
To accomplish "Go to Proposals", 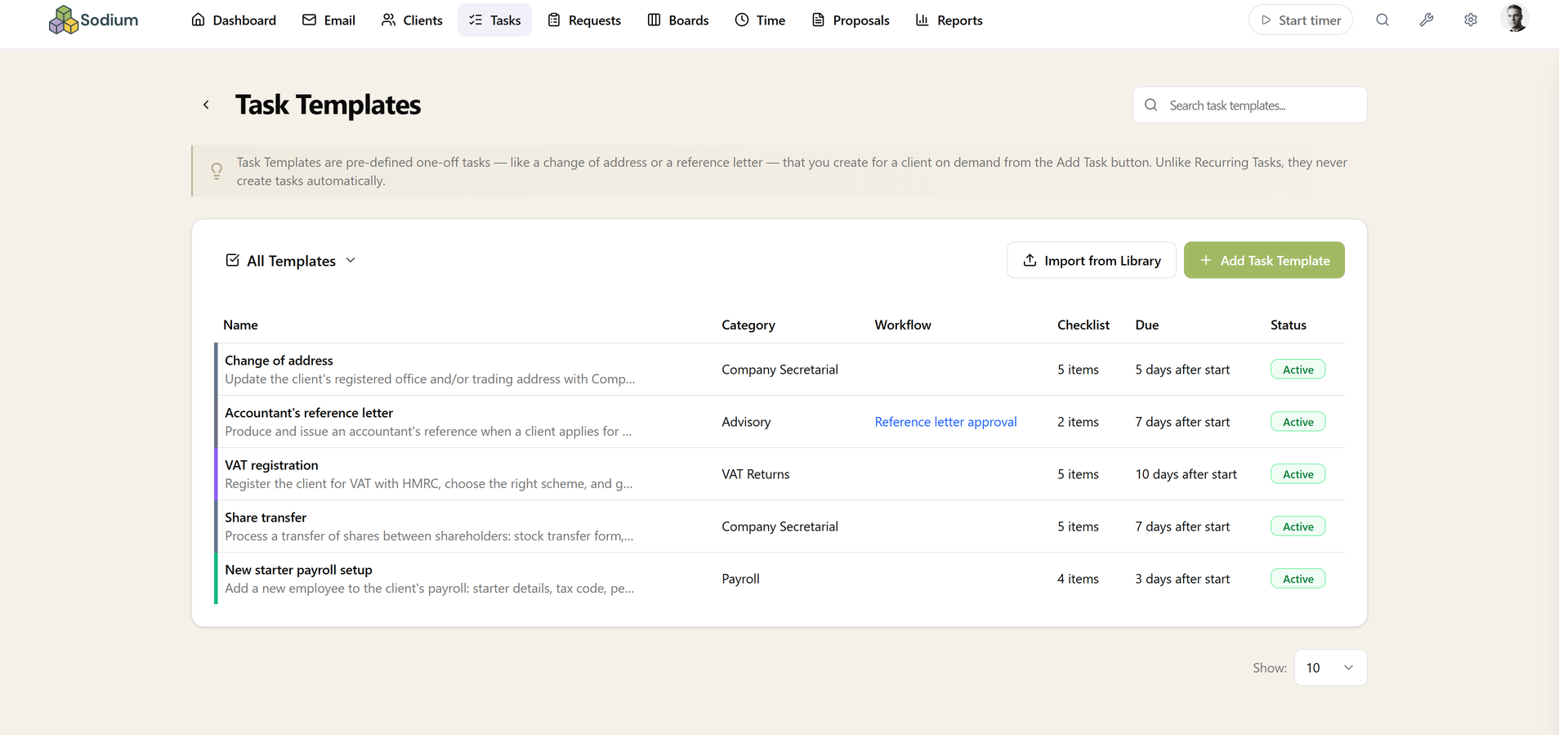I will click(x=851, y=20).
